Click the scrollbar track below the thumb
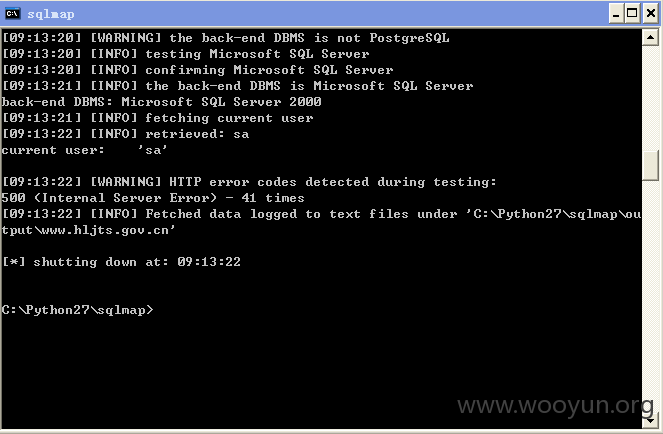This screenshot has height=434, width=663. pyautogui.click(x=650, y=296)
